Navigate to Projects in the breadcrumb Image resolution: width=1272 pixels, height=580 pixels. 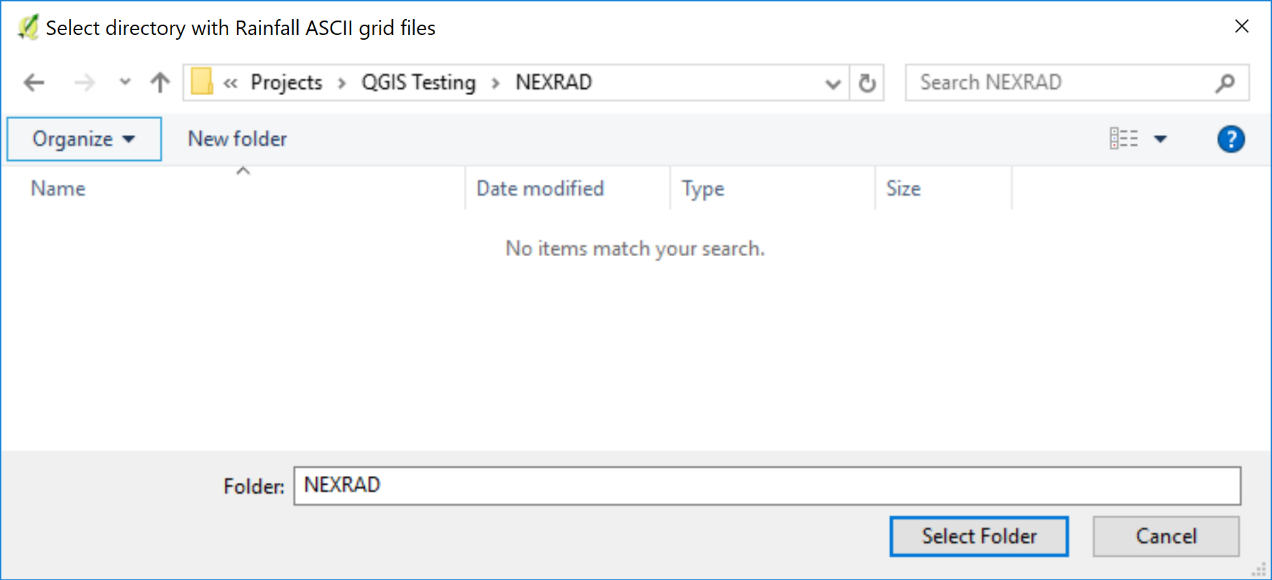[x=286, y=83]
